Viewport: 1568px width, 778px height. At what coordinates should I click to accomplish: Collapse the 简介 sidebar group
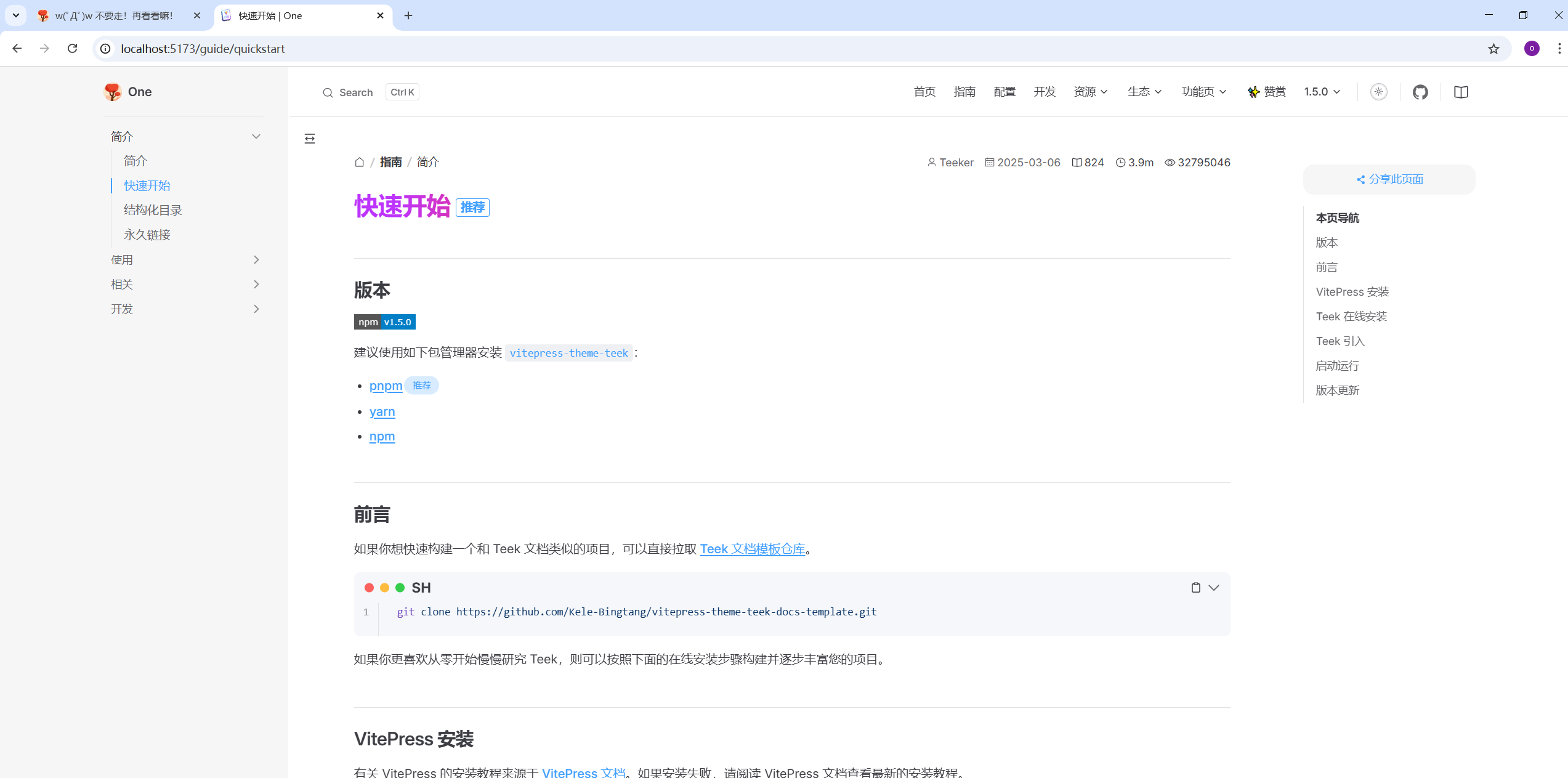click(185, 136)
